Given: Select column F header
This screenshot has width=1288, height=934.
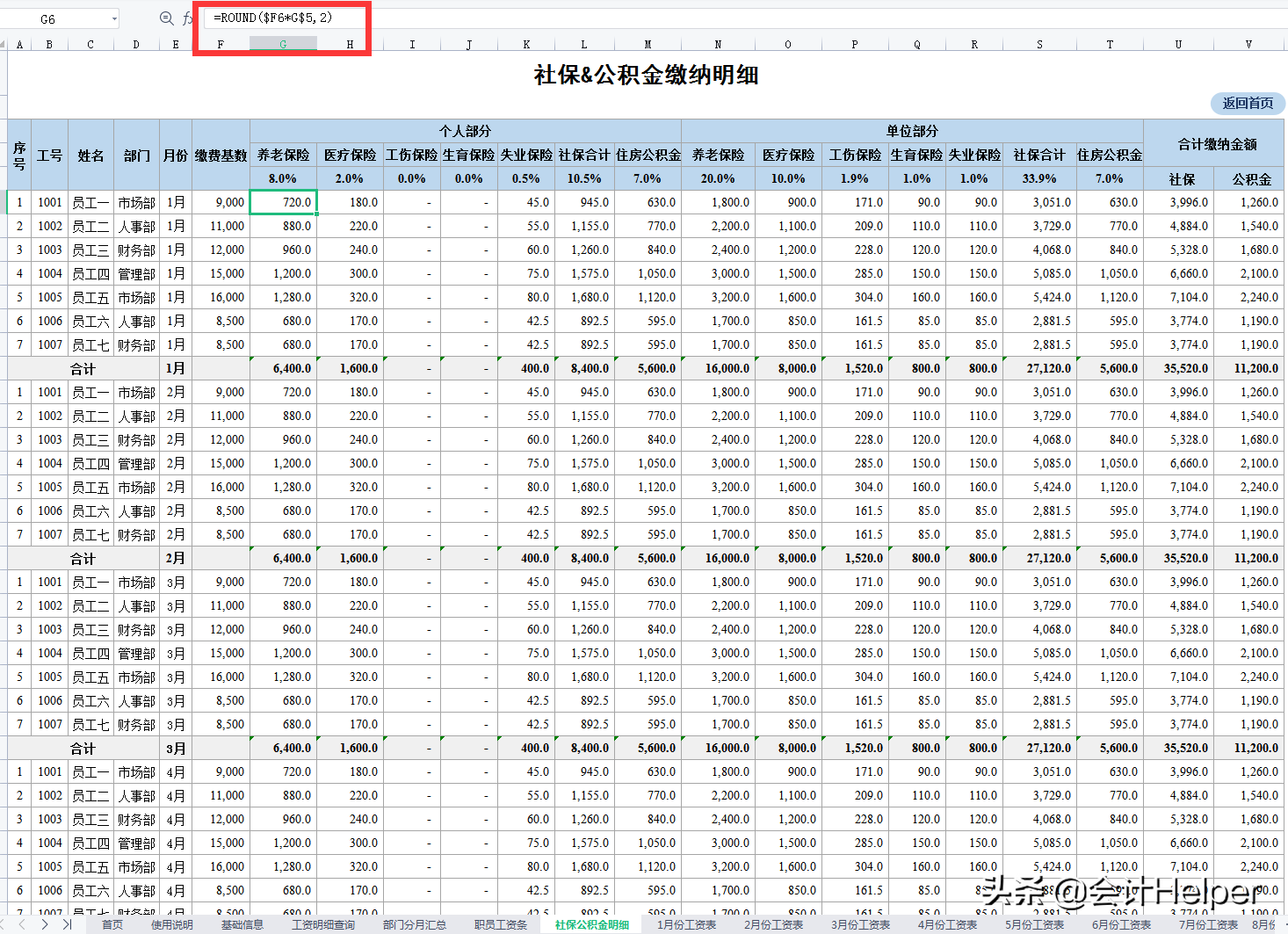Looking at the screenshot, I should [221, 44].
